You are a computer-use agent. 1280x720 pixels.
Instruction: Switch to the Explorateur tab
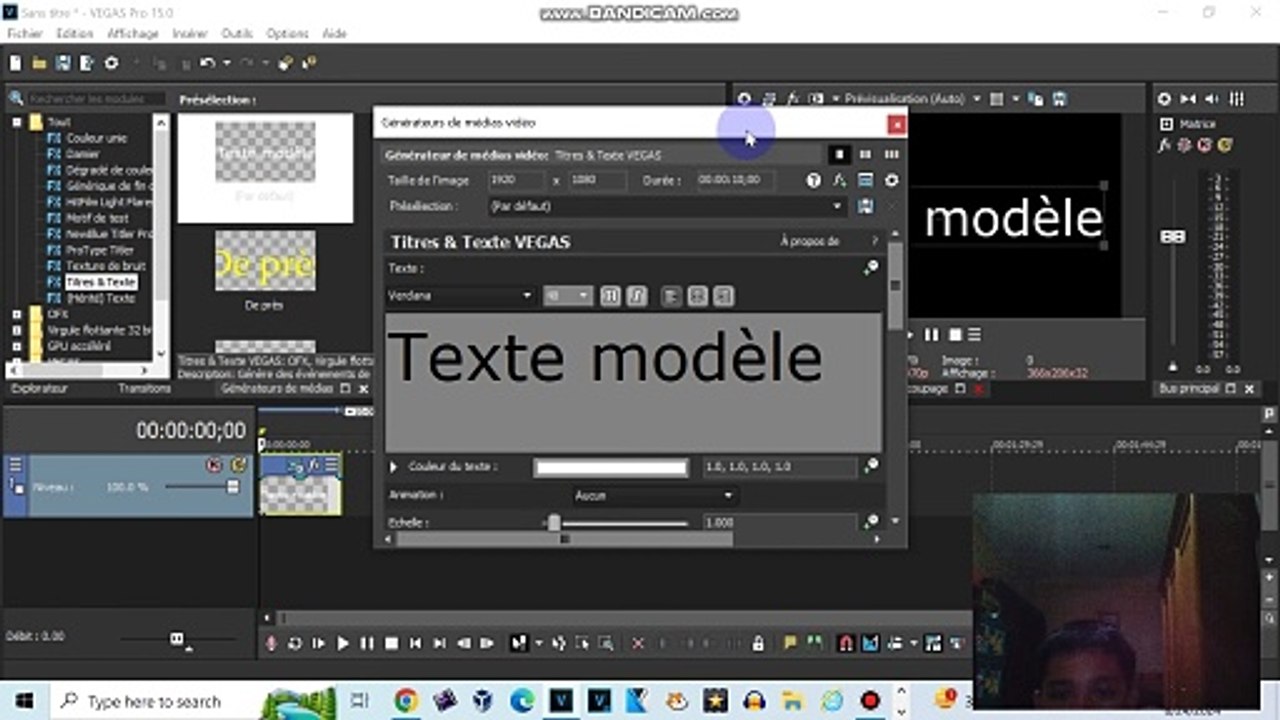click(39, 388)
